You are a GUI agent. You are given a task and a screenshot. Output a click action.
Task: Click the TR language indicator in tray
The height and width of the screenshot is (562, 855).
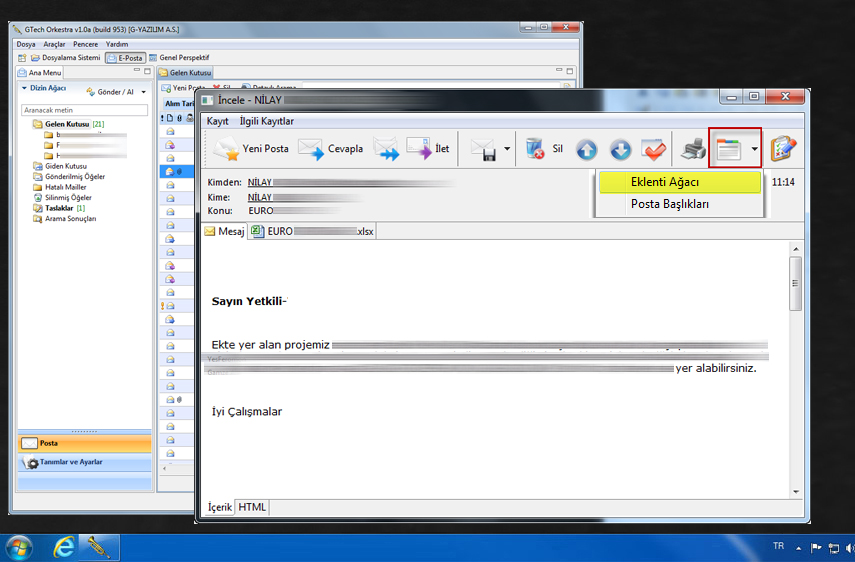(778, 546)
